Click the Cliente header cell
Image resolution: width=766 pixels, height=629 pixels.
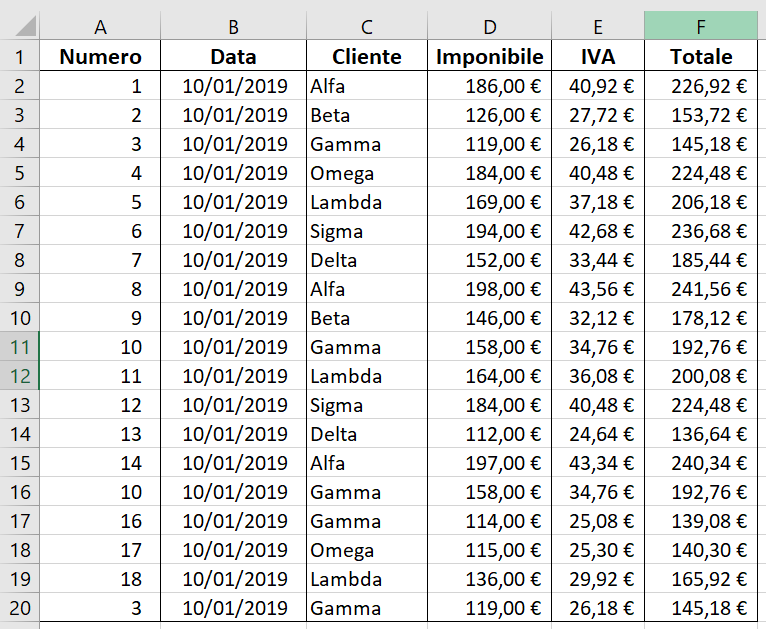click(367, 57)
